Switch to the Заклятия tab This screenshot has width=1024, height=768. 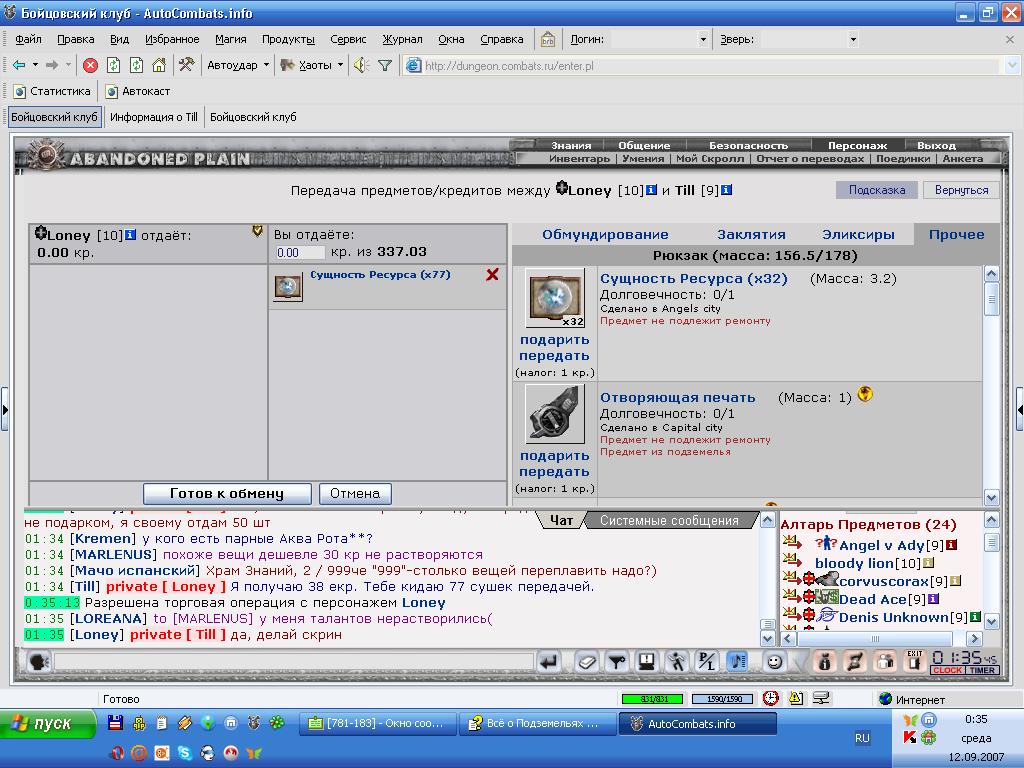tap(751, 234)
